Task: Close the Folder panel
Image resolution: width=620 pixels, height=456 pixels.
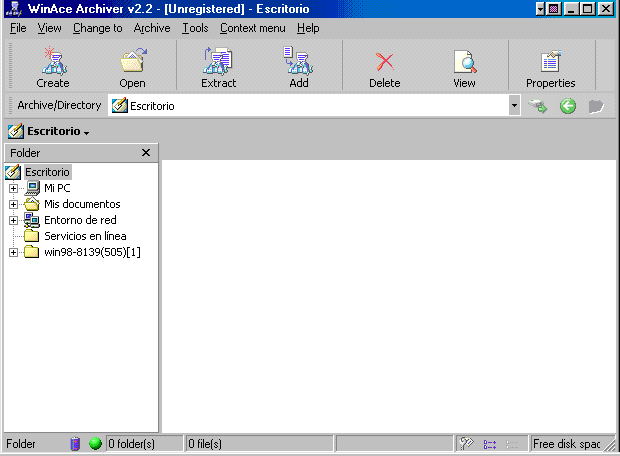Action: [146, 153]
